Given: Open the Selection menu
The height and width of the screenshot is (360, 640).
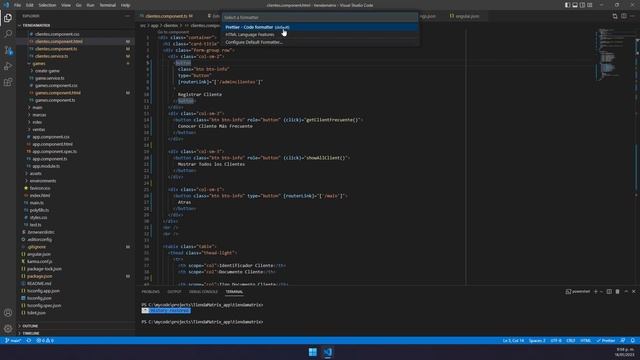Looking at the screenshot, I should pos(47,5).
